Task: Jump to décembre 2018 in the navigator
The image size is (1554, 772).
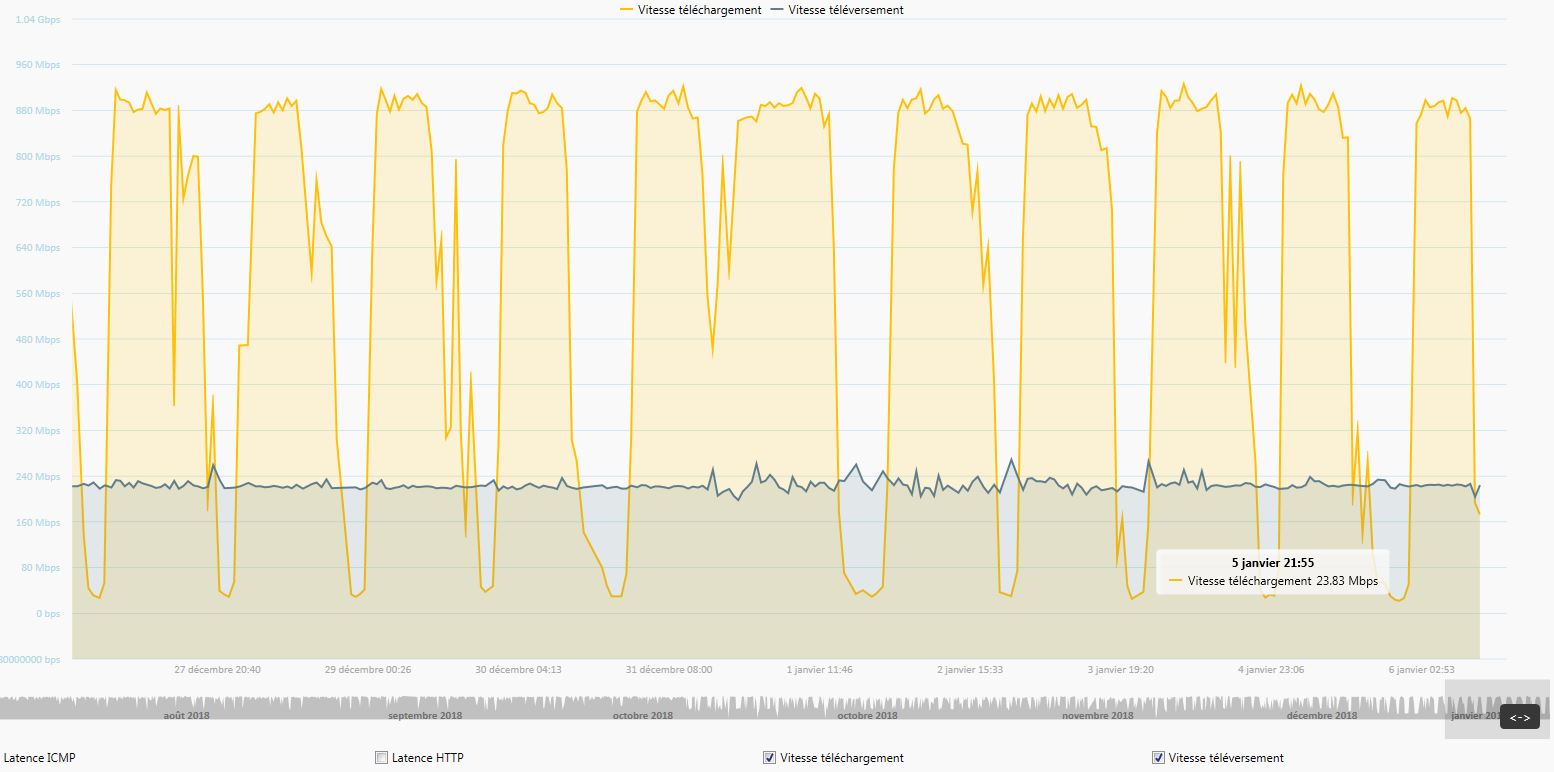Action: [x=1321, y=715]
